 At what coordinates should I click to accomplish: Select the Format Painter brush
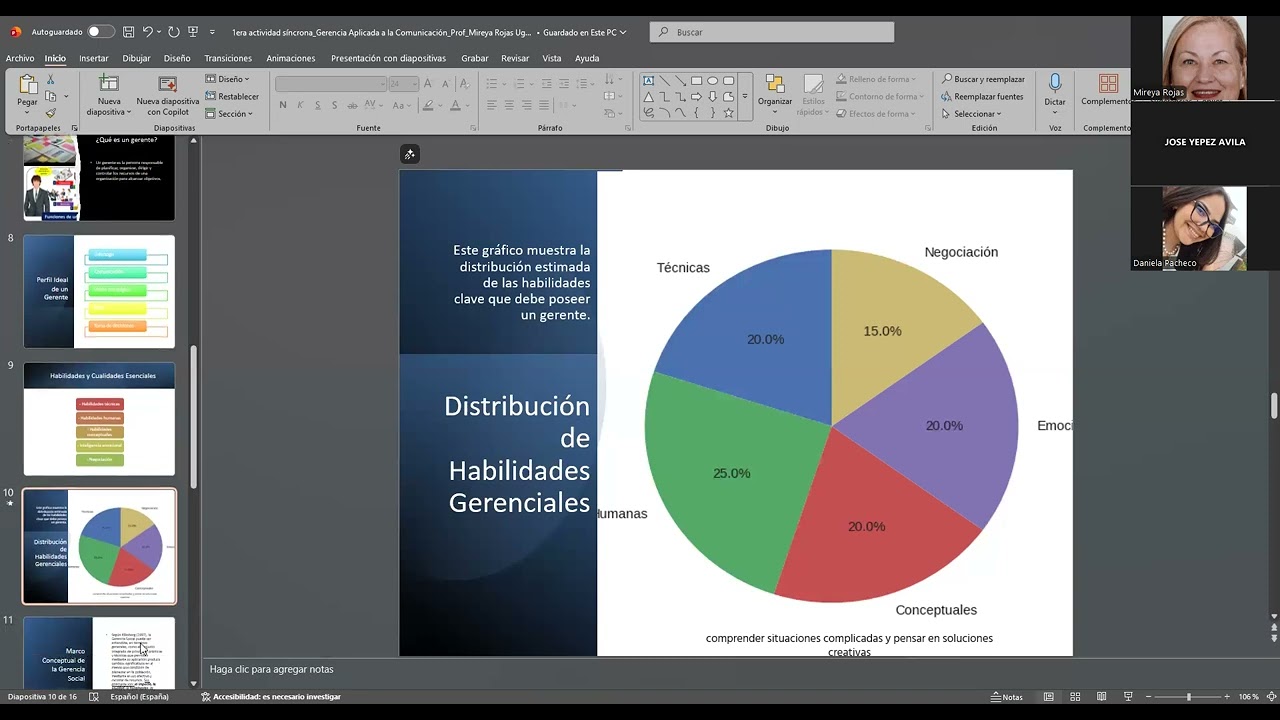(x=51, y=113)
